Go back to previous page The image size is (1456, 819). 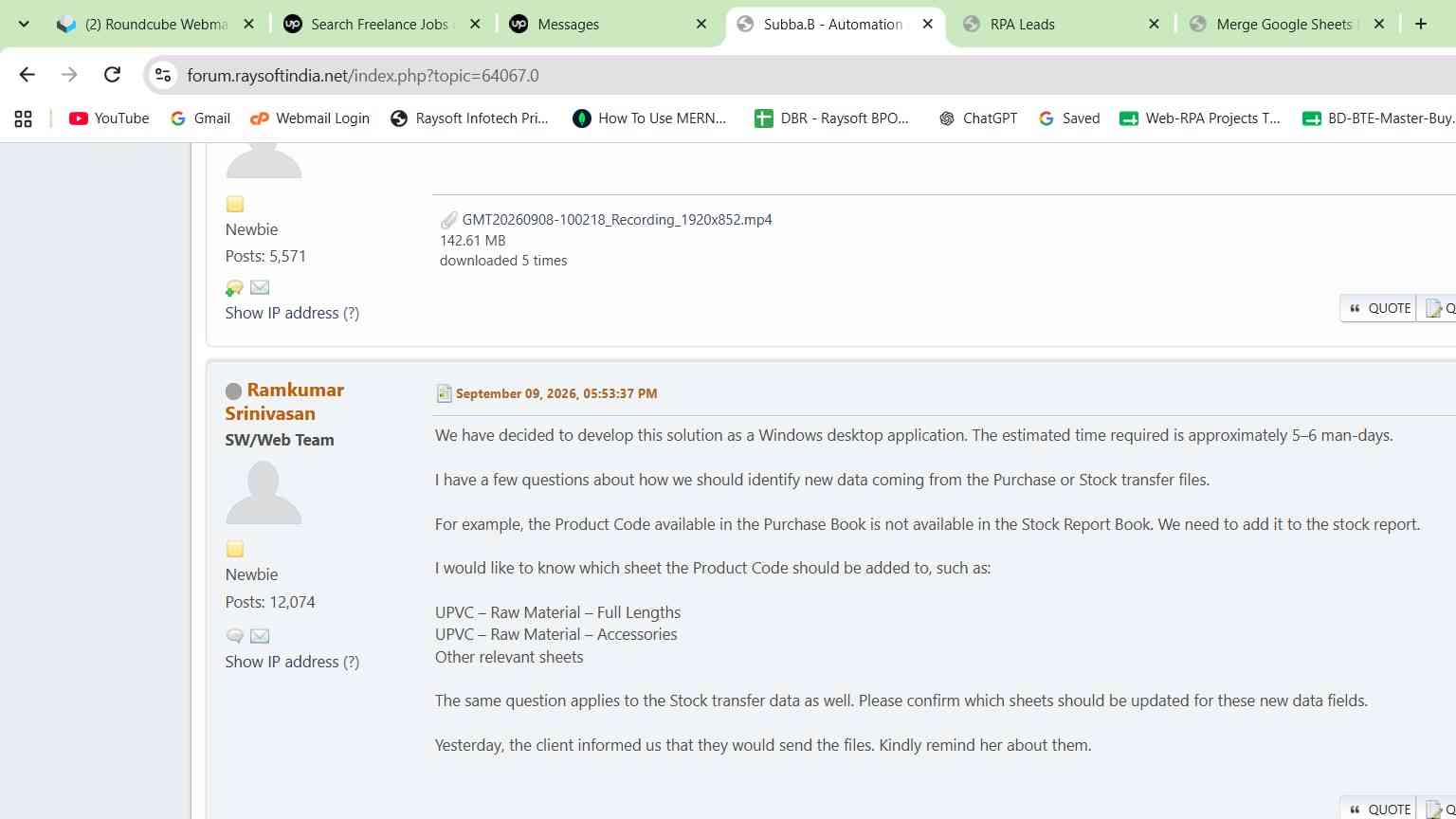[x=27, y=75]
